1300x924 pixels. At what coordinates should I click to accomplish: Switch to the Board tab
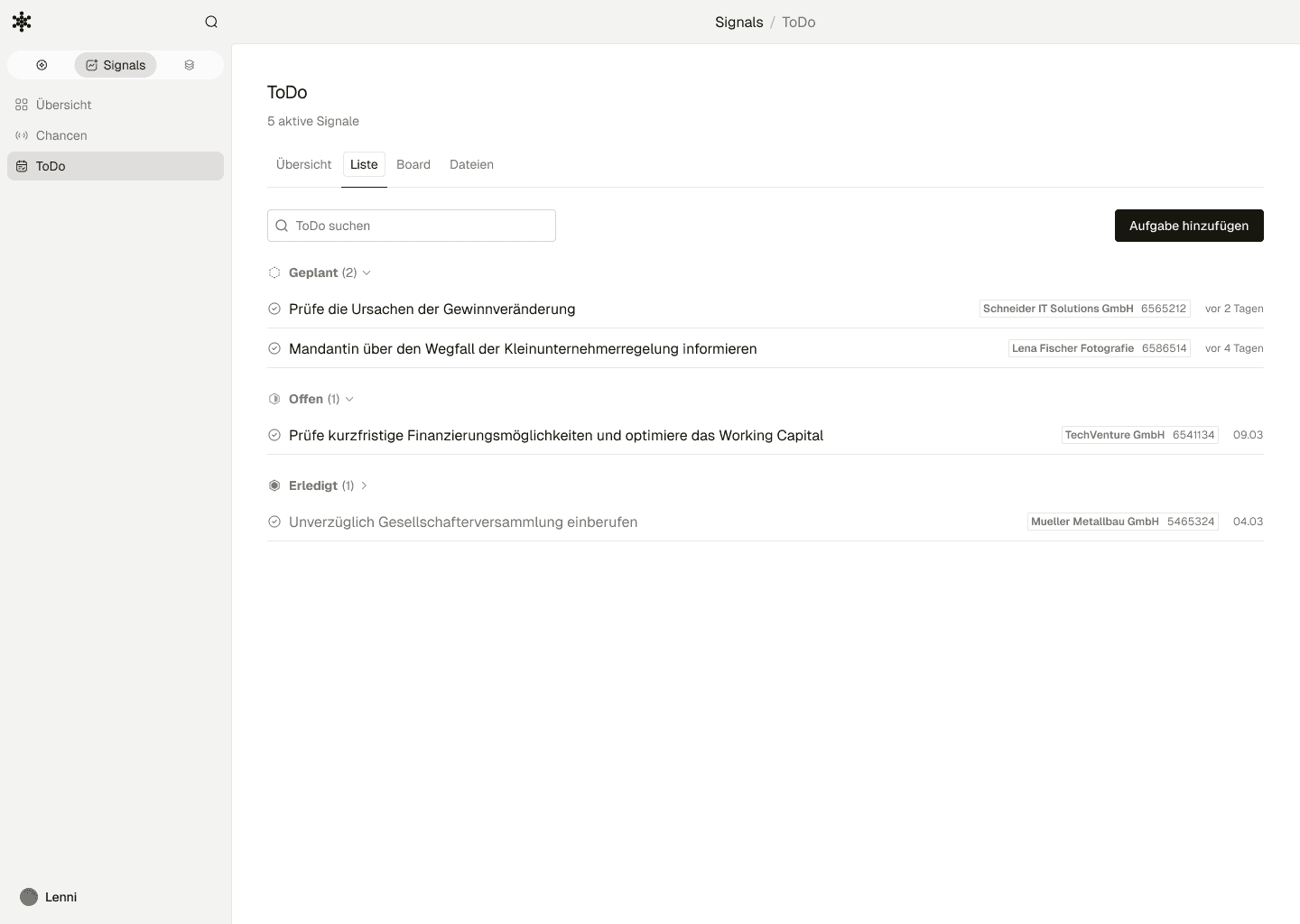point(413,164)
